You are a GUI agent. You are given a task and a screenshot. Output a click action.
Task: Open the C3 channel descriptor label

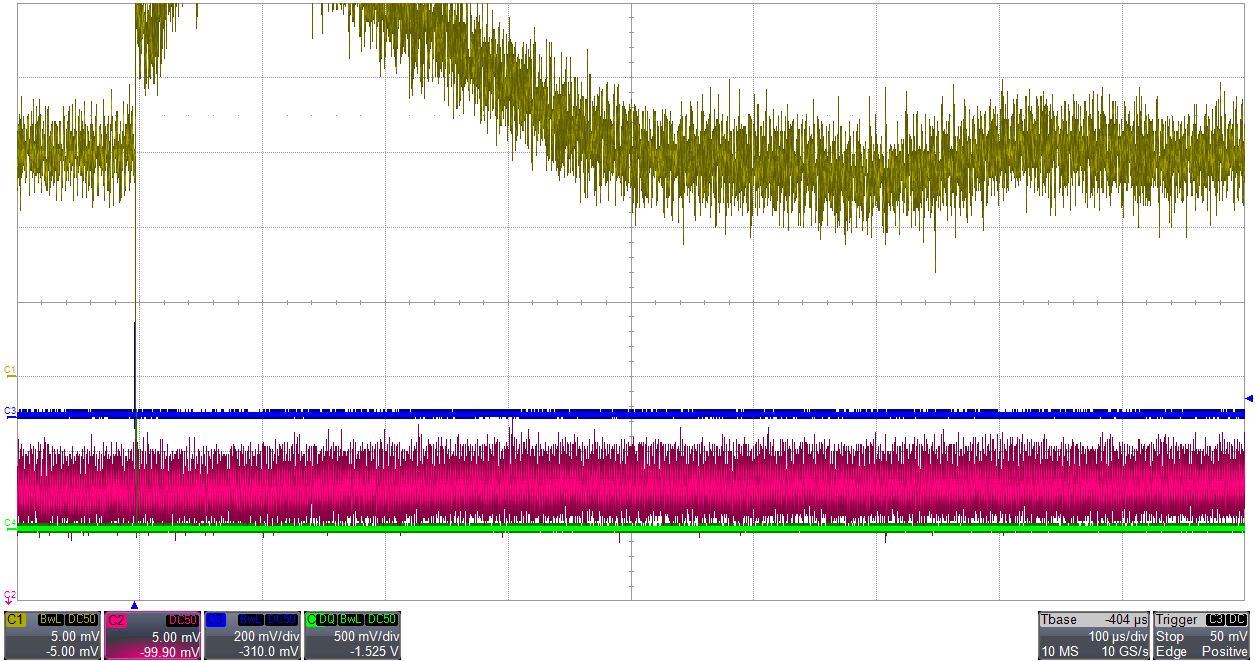pos(215,620)
